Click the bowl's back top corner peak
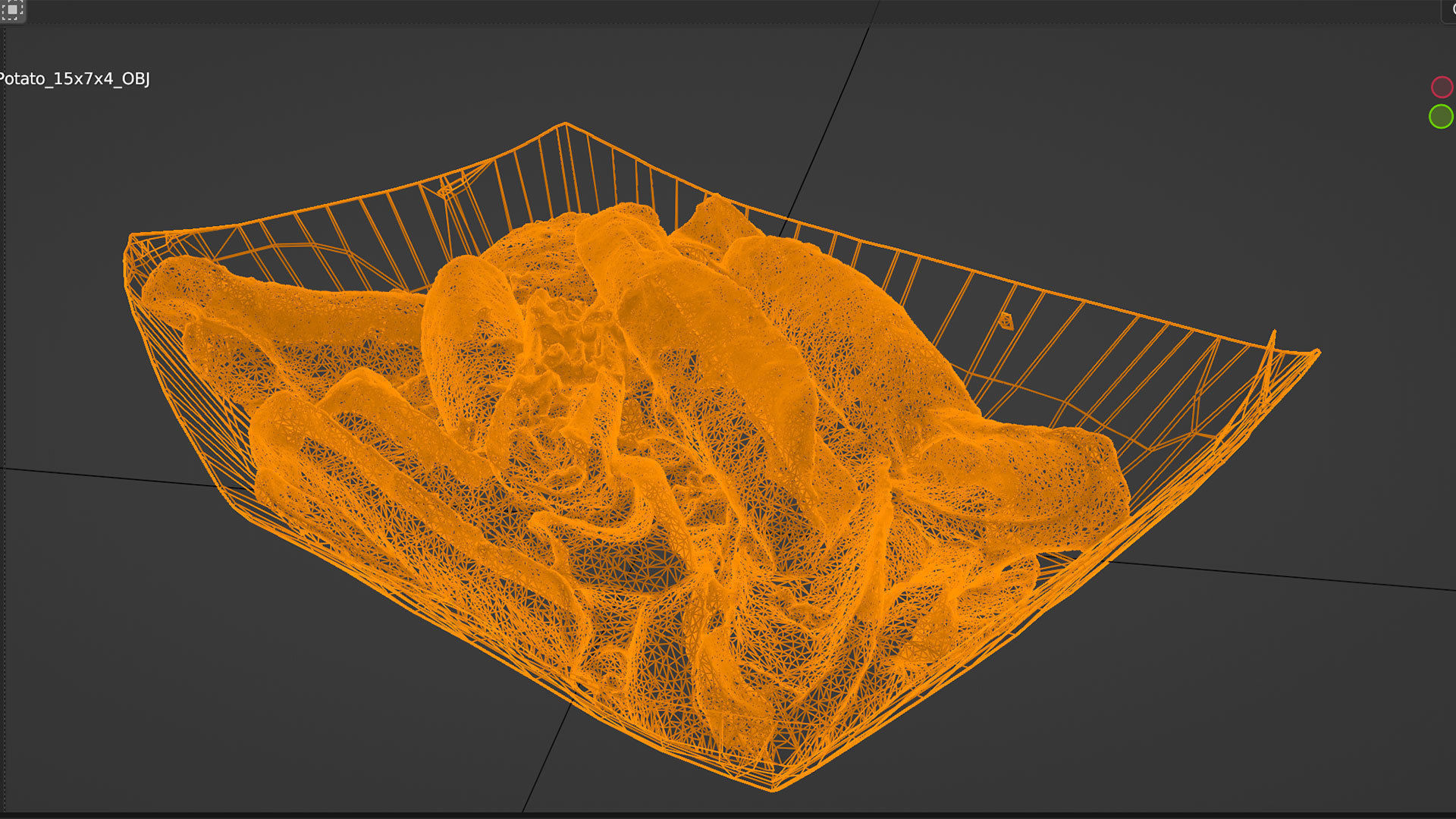The height and width of the screenshot is (819, 1456). pos(565,124)
